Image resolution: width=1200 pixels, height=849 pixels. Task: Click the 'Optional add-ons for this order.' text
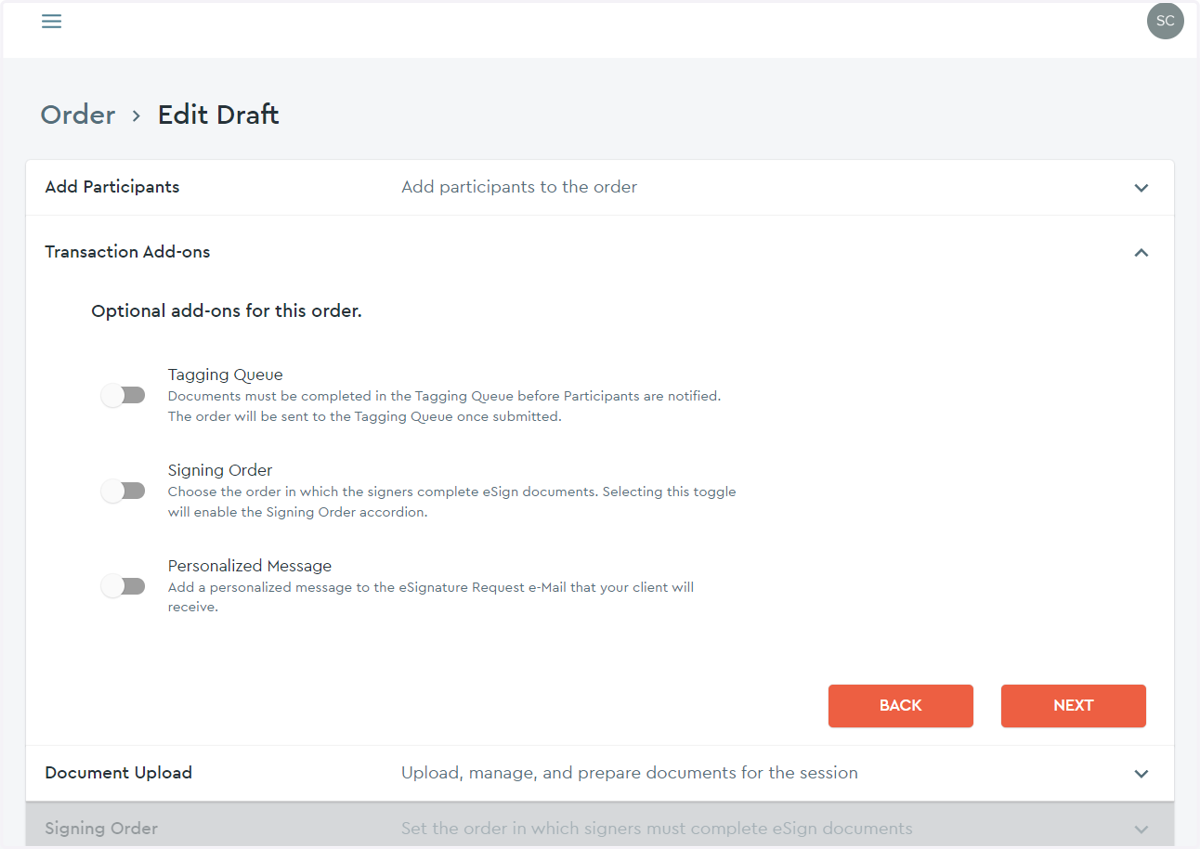click(226, 311)
